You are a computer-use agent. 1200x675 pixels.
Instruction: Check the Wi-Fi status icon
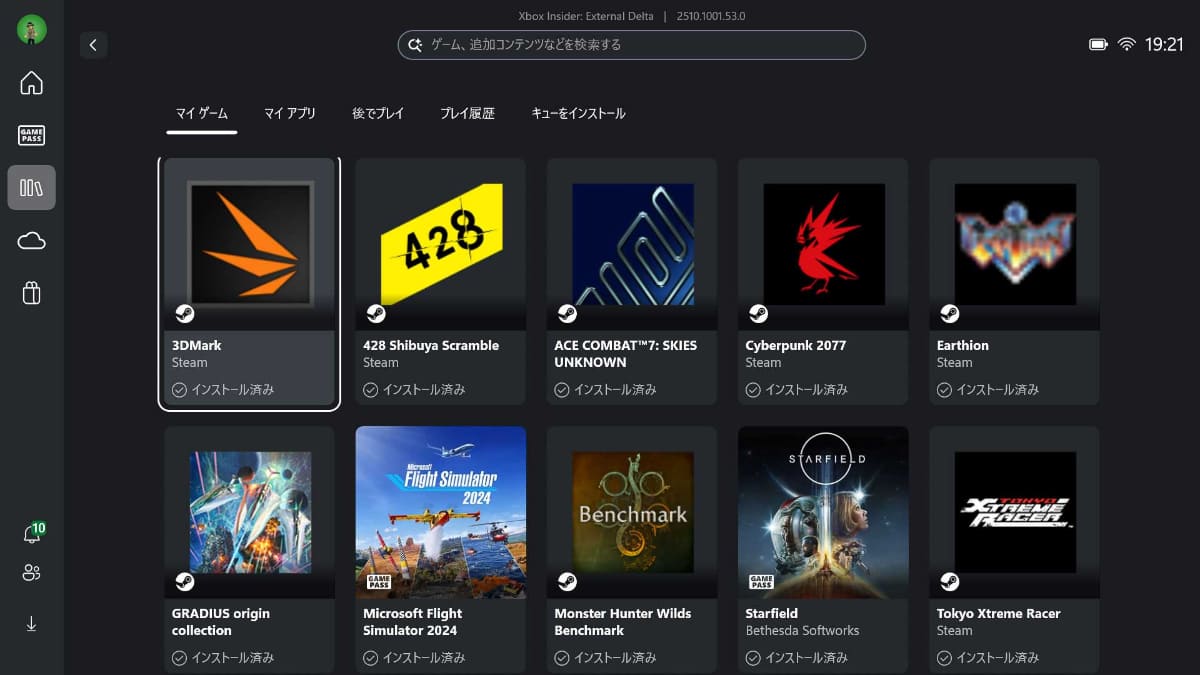click(x=1129, y=43)
